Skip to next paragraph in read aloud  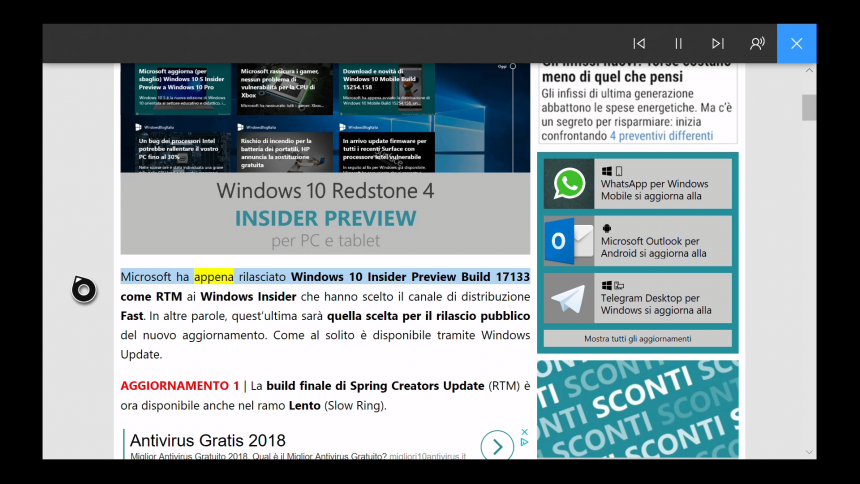[x=718, y=43]
